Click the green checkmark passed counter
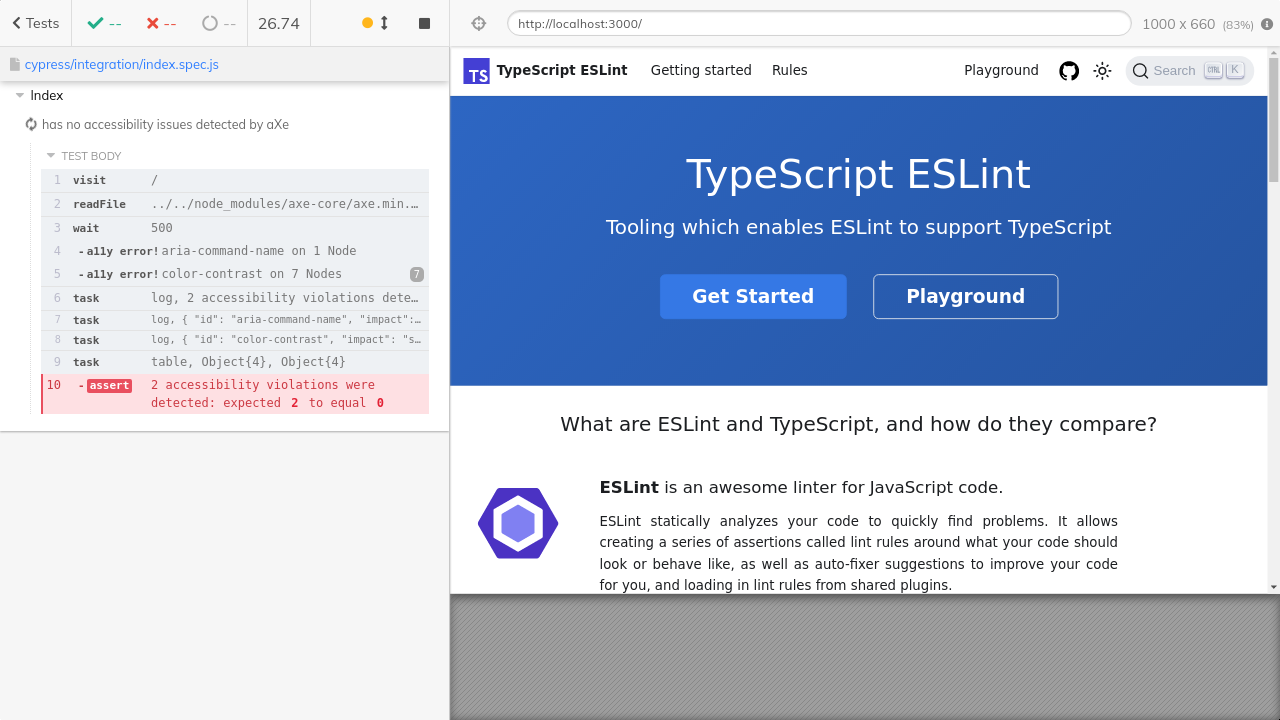The height and width of the screenshot is (720, 1280). pyautogui.click(x=104, y=23)
